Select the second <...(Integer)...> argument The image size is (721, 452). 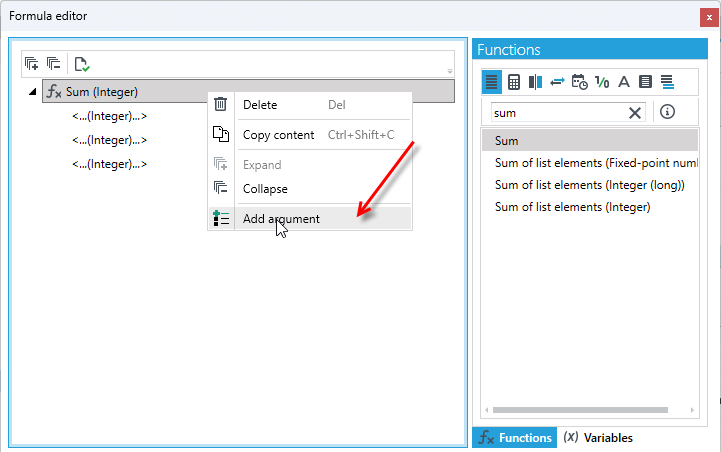(109, 140)
